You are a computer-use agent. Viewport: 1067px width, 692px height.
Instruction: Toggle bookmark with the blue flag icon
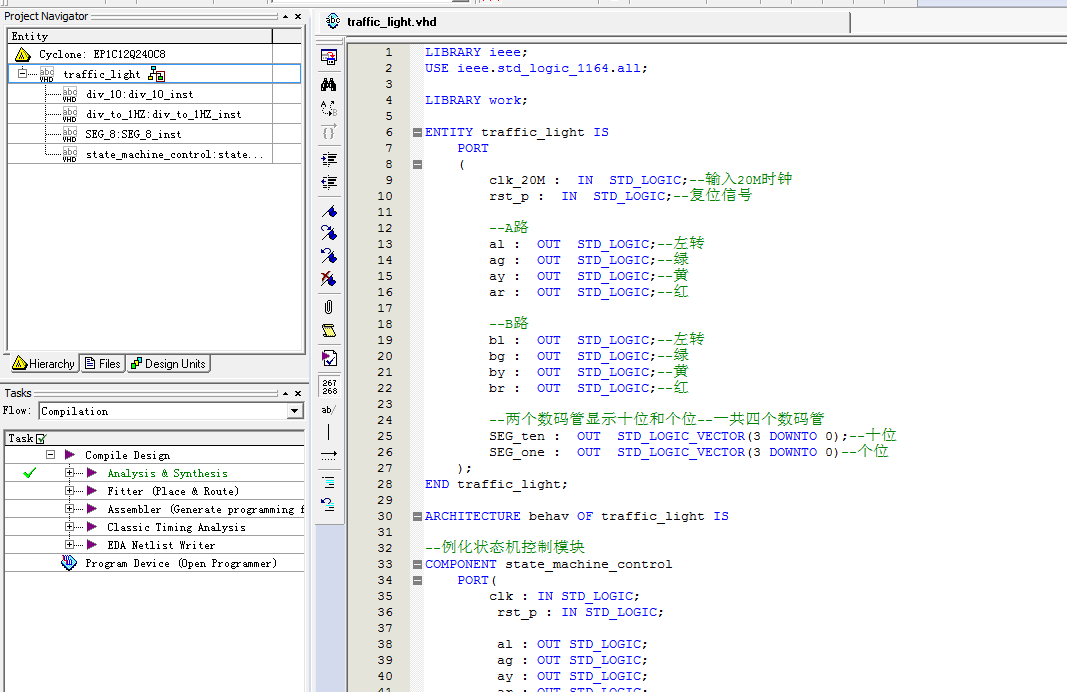328,211
